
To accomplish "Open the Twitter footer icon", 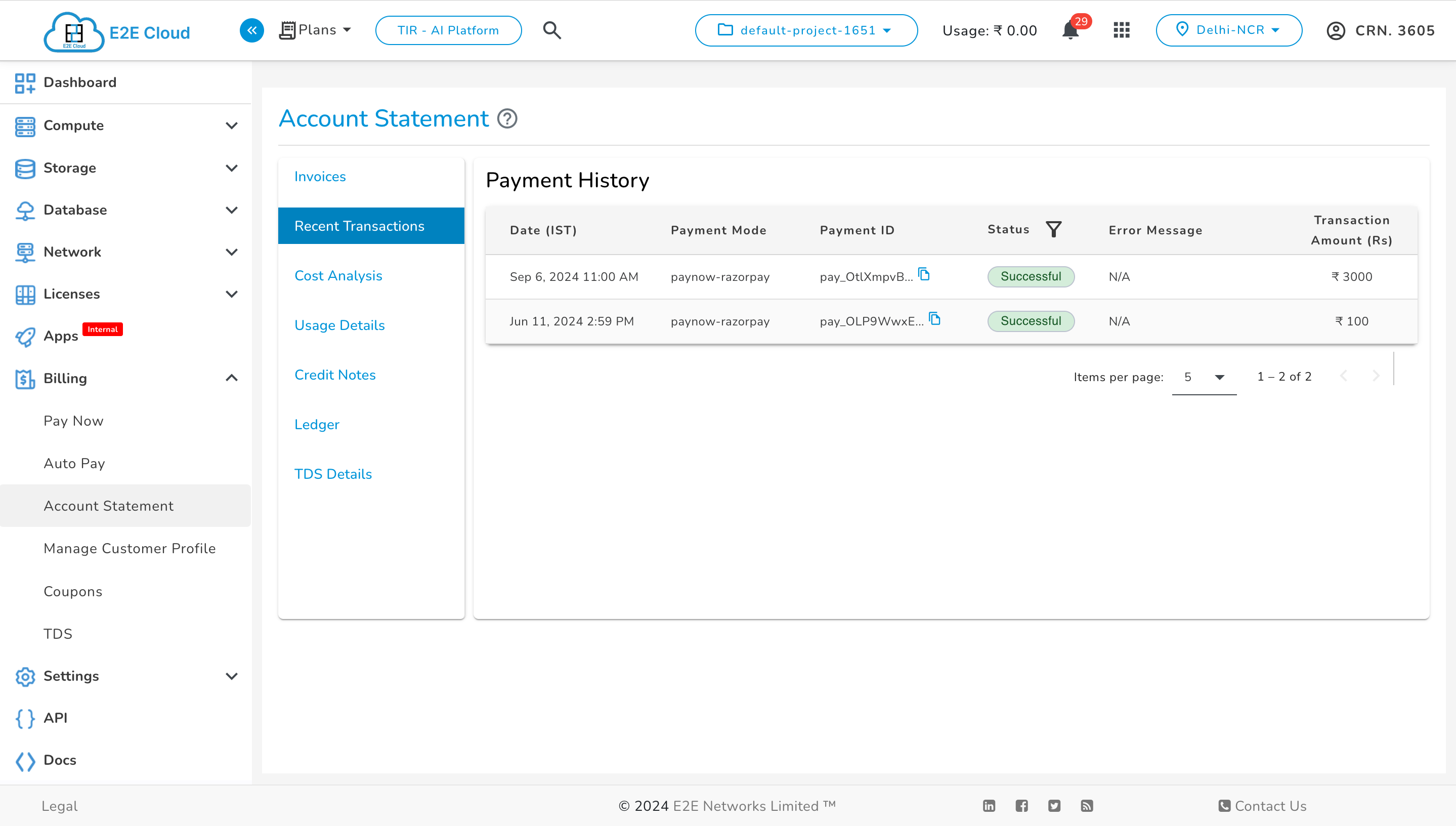I will pos(1054,806).
